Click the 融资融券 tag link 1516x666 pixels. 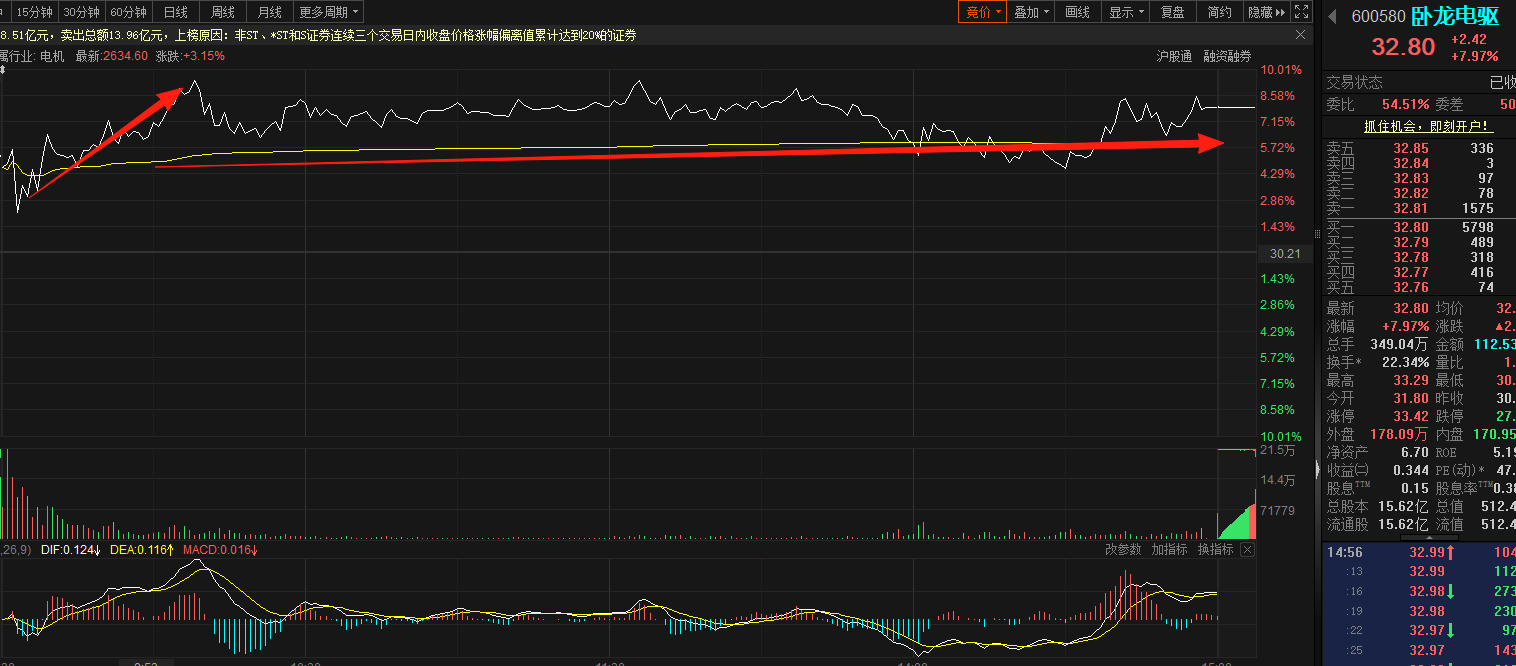1227,56
